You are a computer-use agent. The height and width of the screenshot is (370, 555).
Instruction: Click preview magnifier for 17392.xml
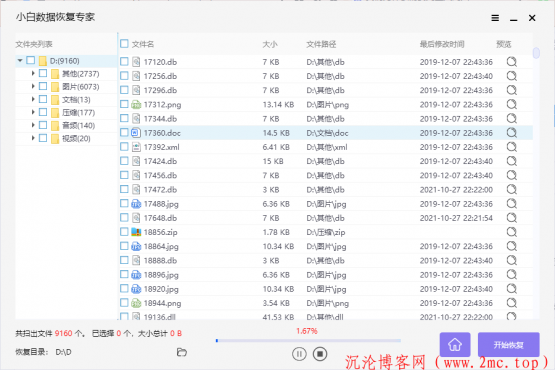click(511, 147)
